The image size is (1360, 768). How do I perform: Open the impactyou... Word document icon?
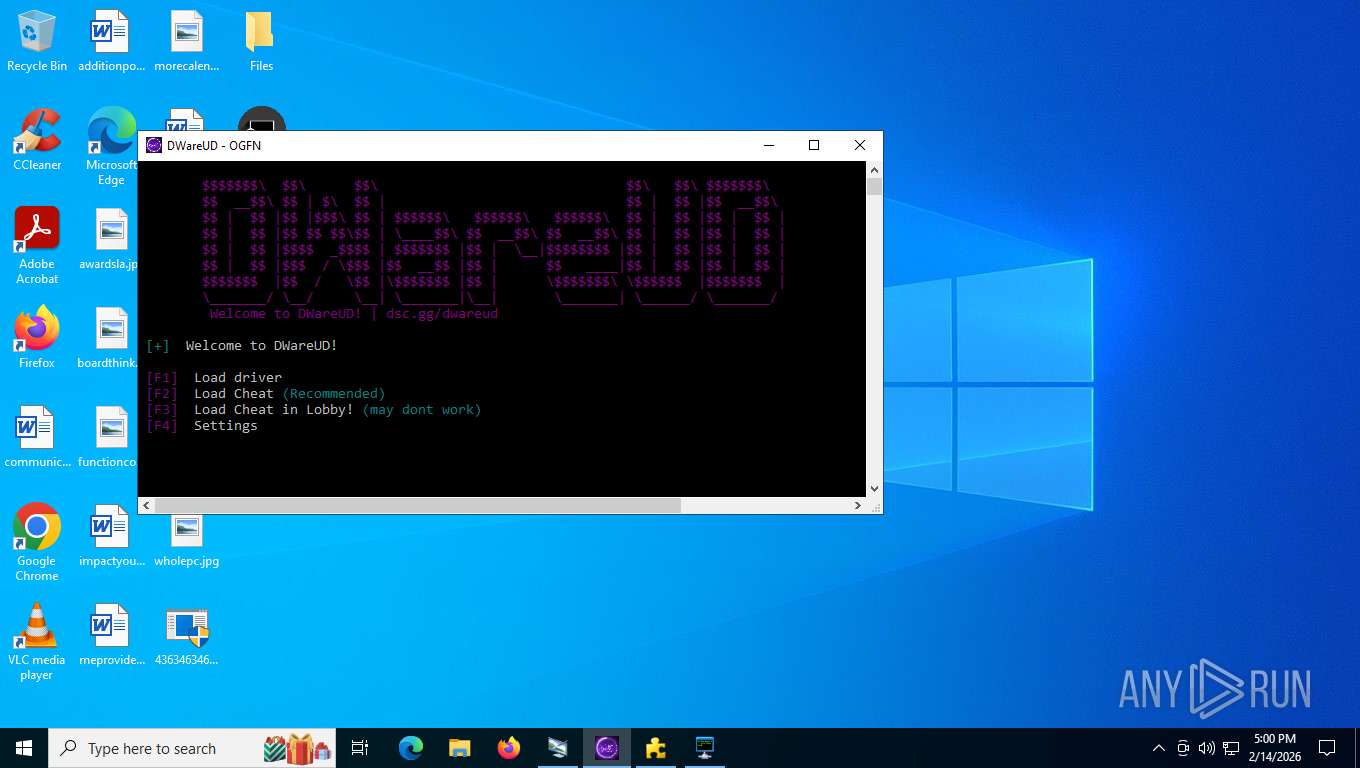point(110,536)
